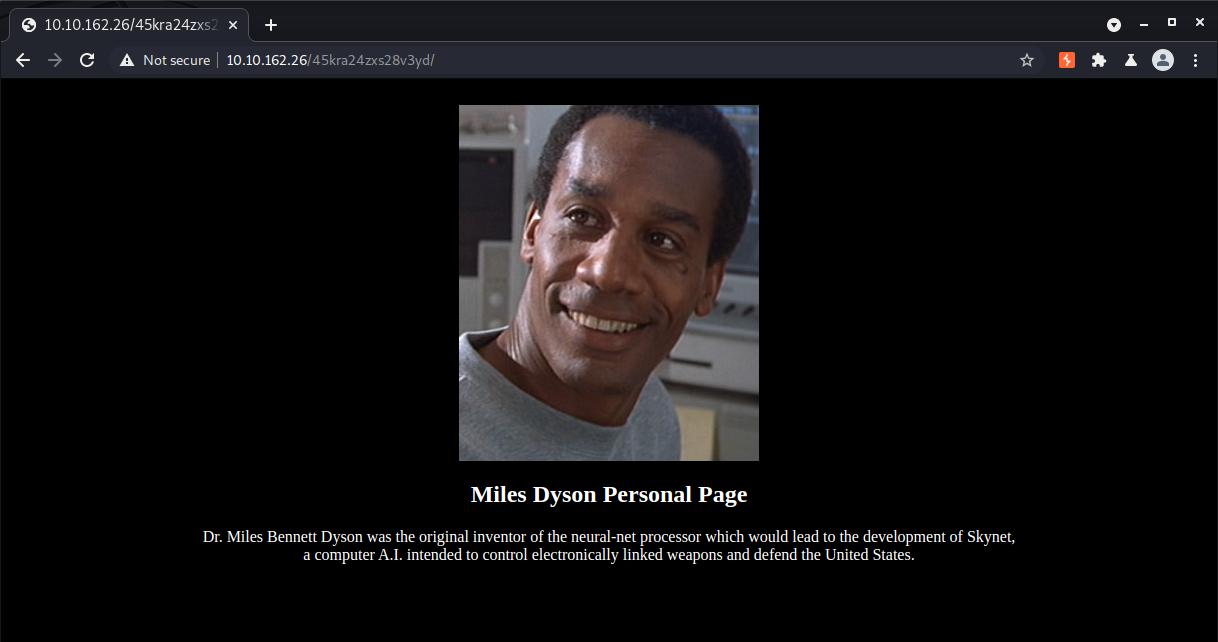This screenshot has width=1218, height=642.
Task: Open the tab search dropdown arrow
Action: tap(1114, 24)
